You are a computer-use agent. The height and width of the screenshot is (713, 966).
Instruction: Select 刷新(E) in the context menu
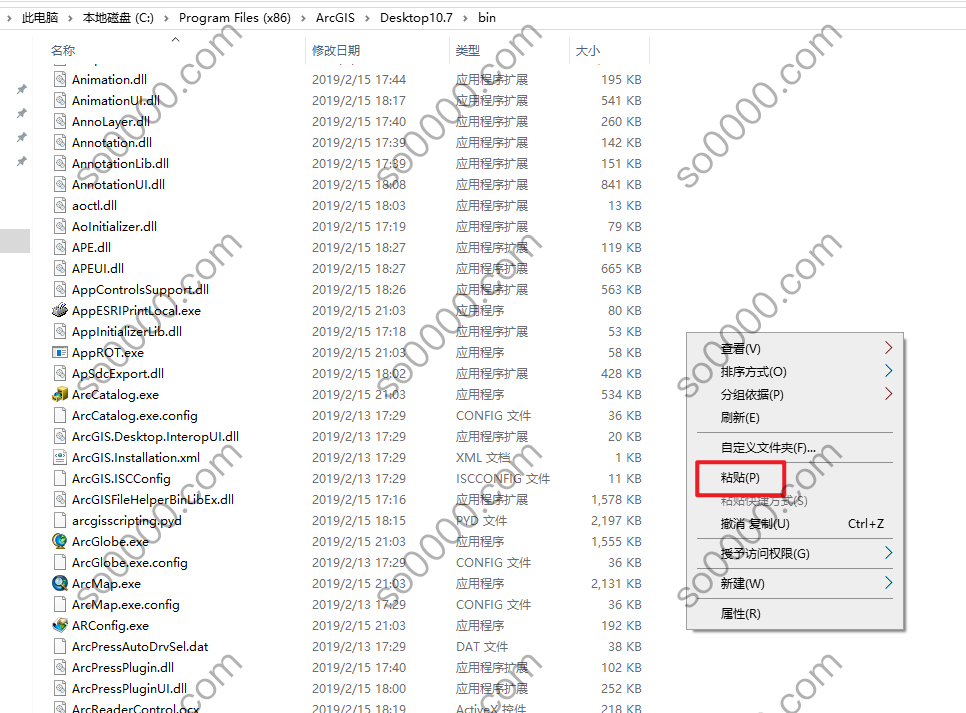pos(740,418)
